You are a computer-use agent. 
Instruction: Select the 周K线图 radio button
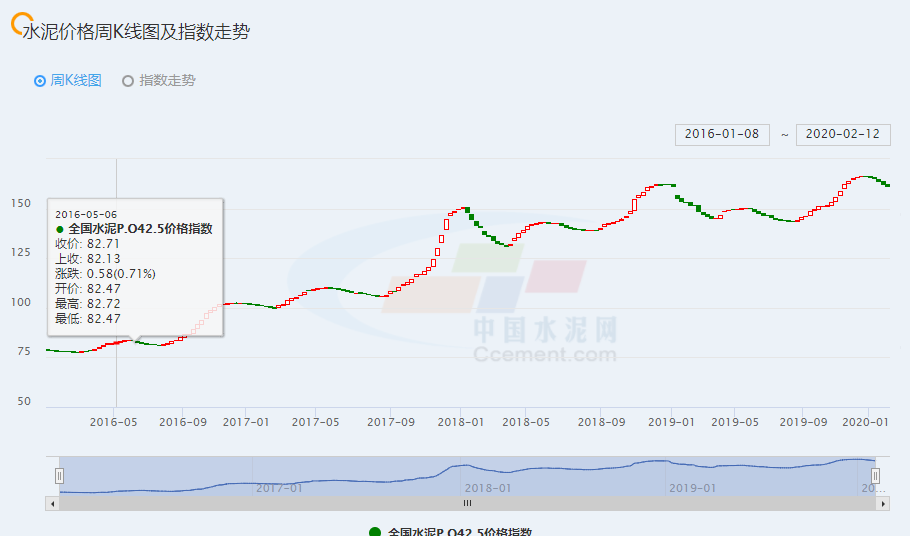click(40, 81)
